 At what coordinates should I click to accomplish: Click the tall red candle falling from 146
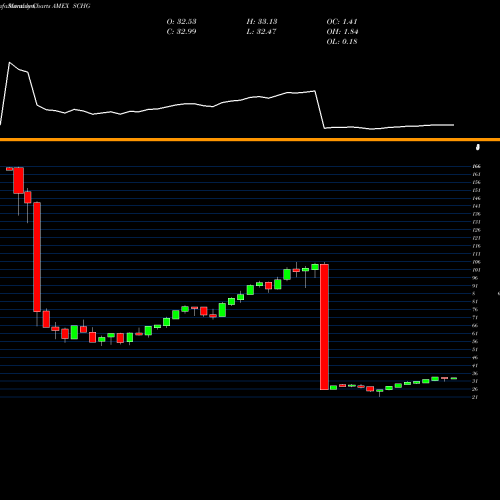tap(37, 257)
